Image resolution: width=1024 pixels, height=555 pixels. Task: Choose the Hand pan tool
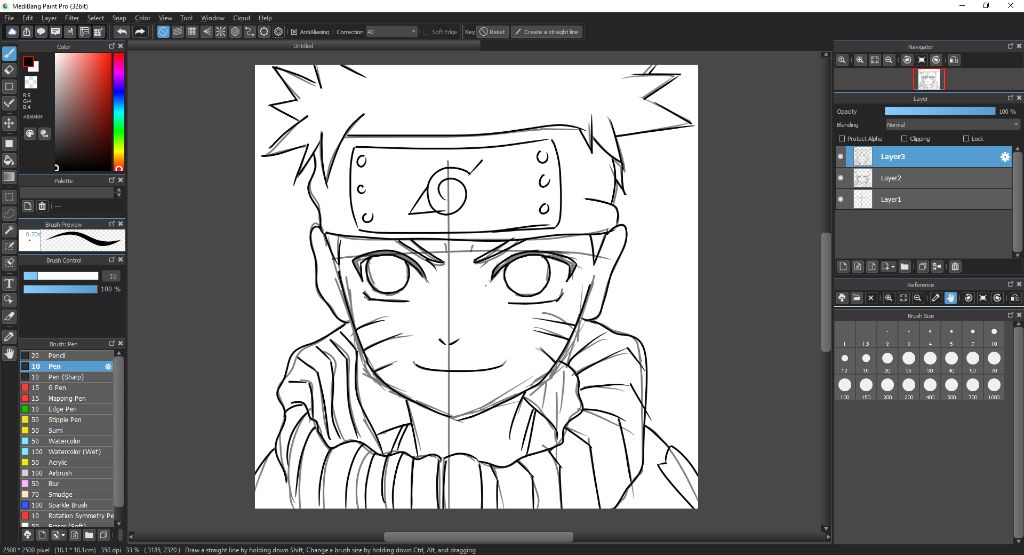pyautogui.click(x=9, y=353)
